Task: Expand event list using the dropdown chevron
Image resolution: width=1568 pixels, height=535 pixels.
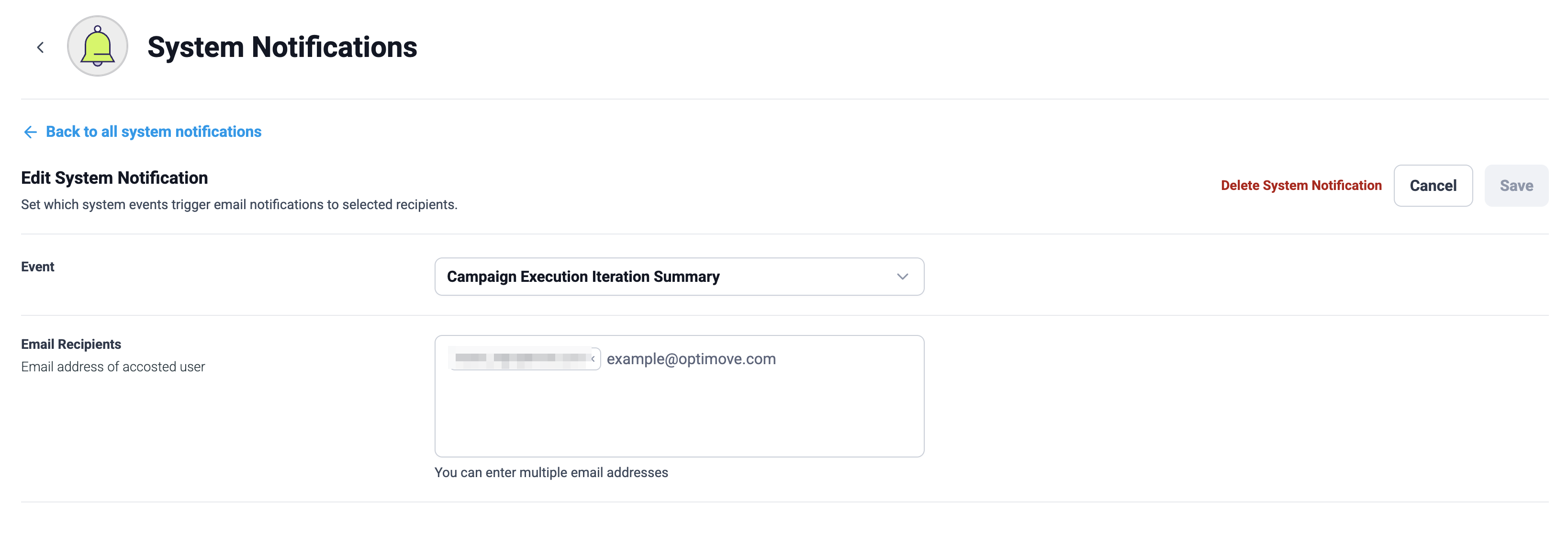Action: 903,277
